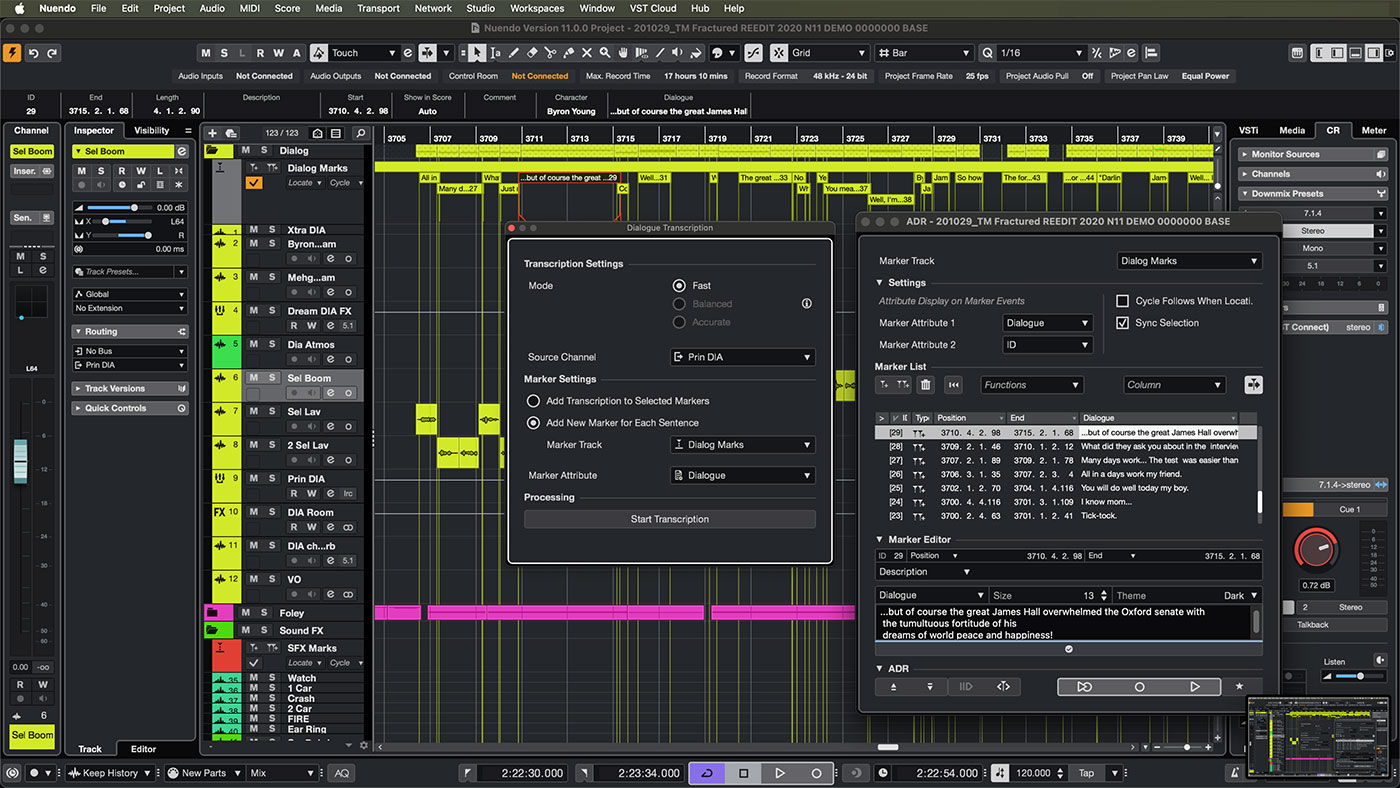Open the Transport menu
Image resolution: width=1400 pixels, height=788 pixels.
[381, 8]
